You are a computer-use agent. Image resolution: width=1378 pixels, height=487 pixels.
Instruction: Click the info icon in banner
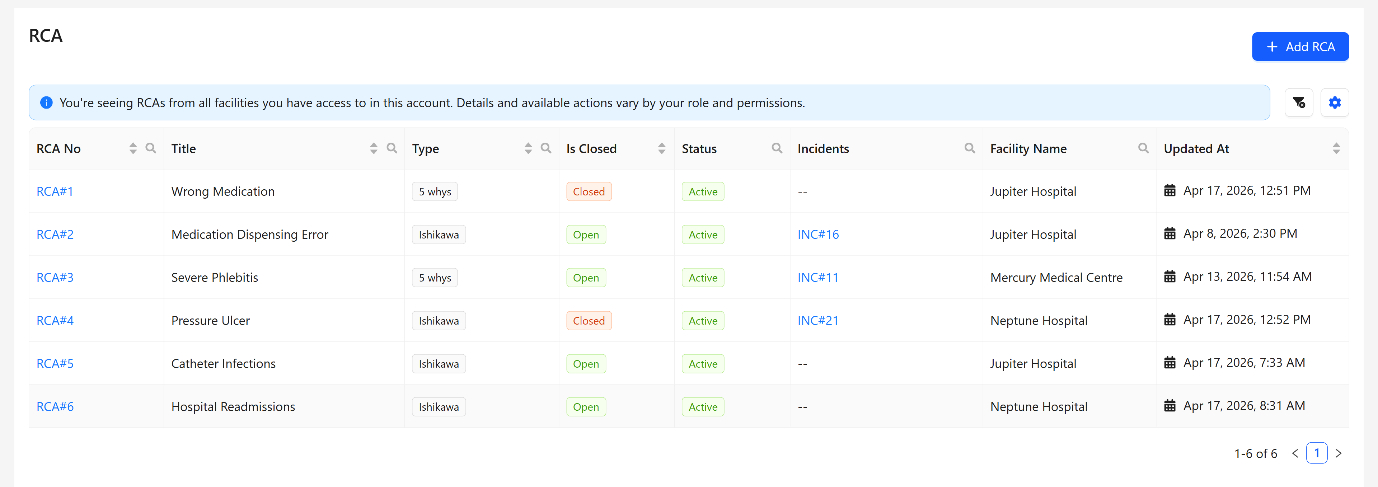tap(46, 102)
